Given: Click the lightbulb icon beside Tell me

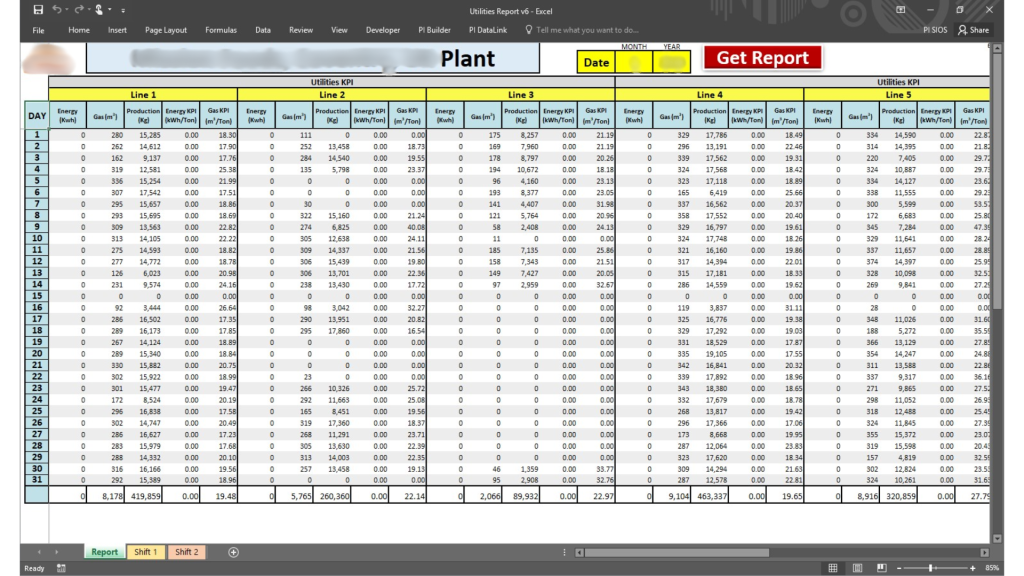Looking at the screenshot, I should tap(528, 29).
